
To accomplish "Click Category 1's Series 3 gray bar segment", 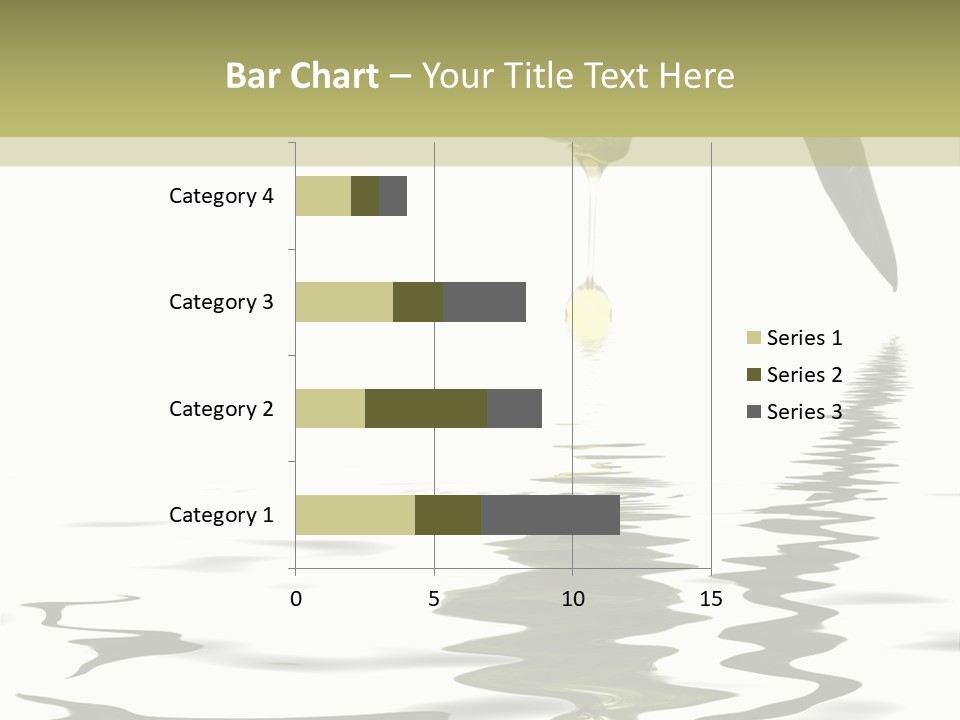I will click(x=550, y=515).
